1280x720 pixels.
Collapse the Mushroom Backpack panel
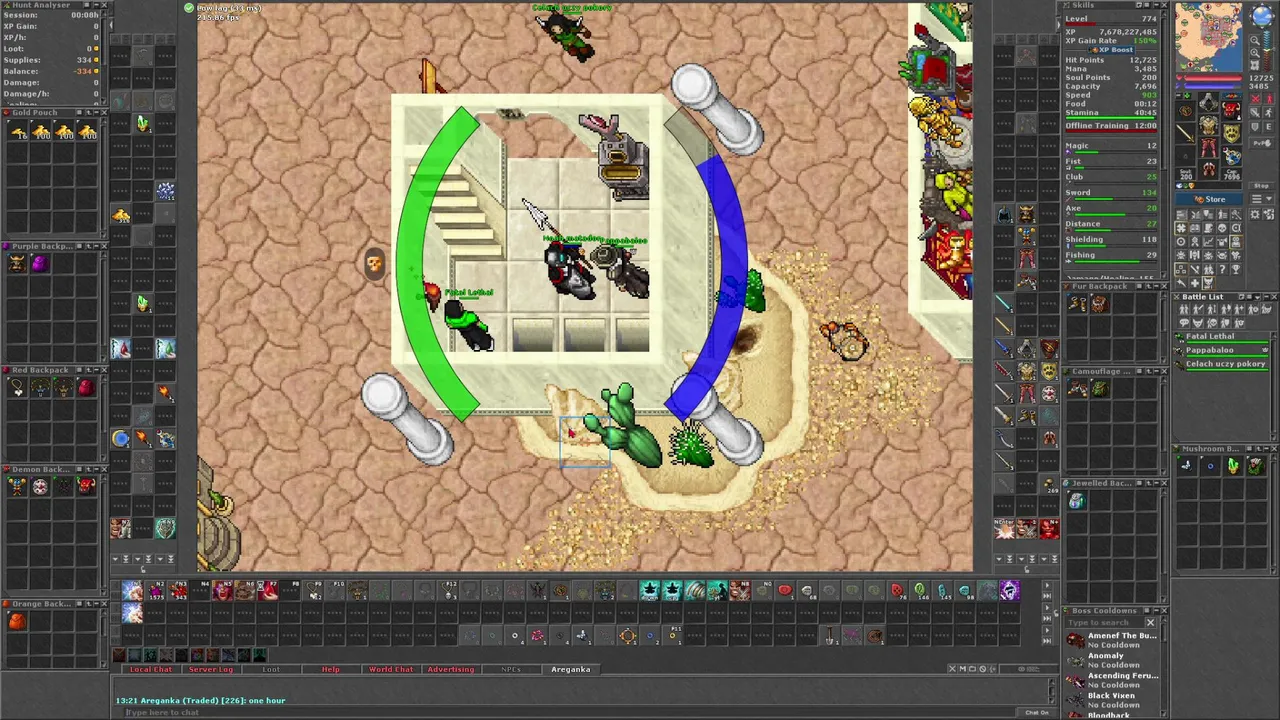1267,449
